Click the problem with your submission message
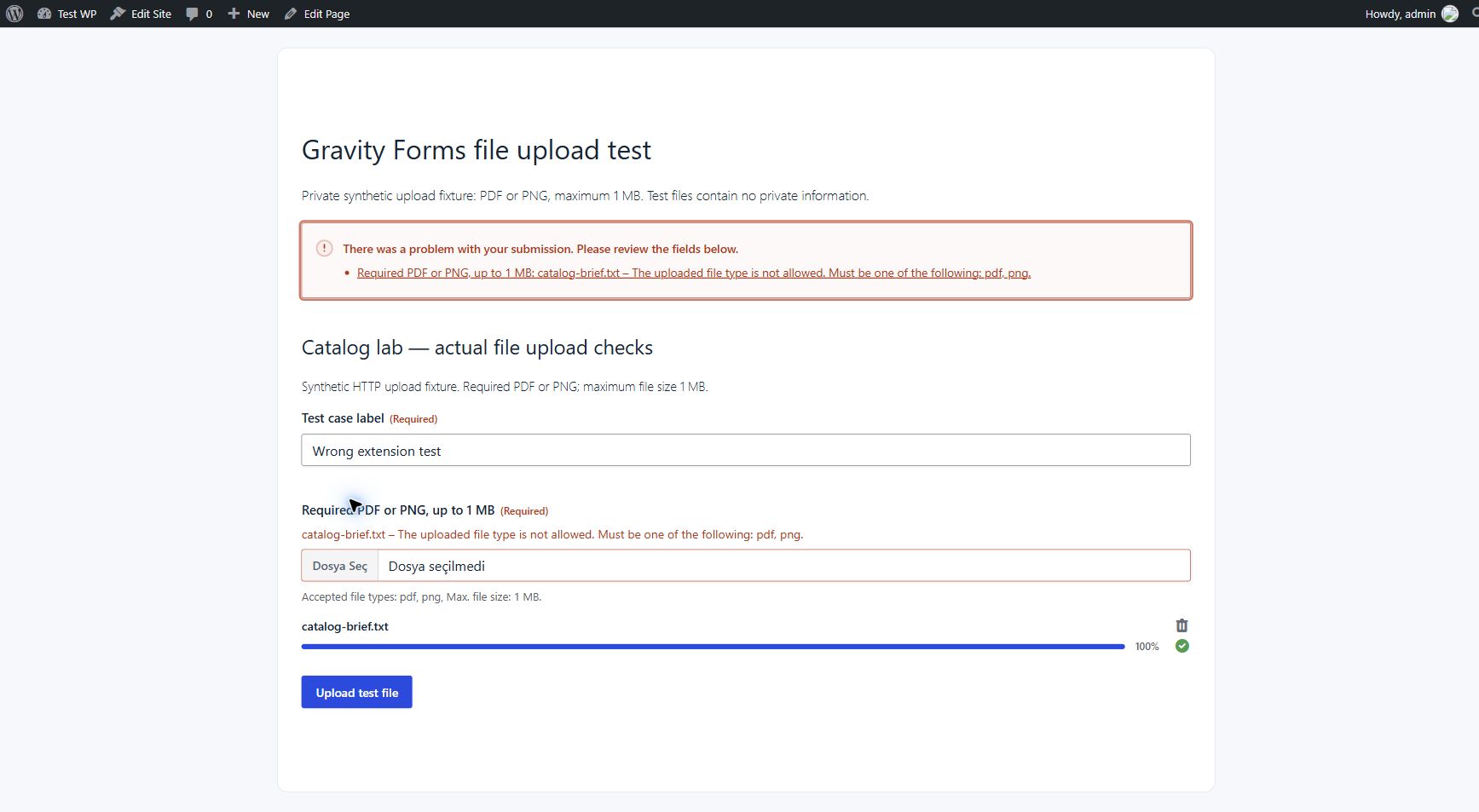 [x=540, y=249]
